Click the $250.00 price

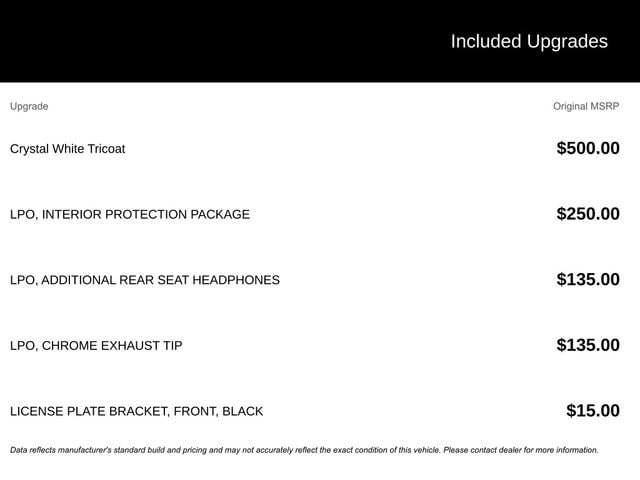(588, 214)
